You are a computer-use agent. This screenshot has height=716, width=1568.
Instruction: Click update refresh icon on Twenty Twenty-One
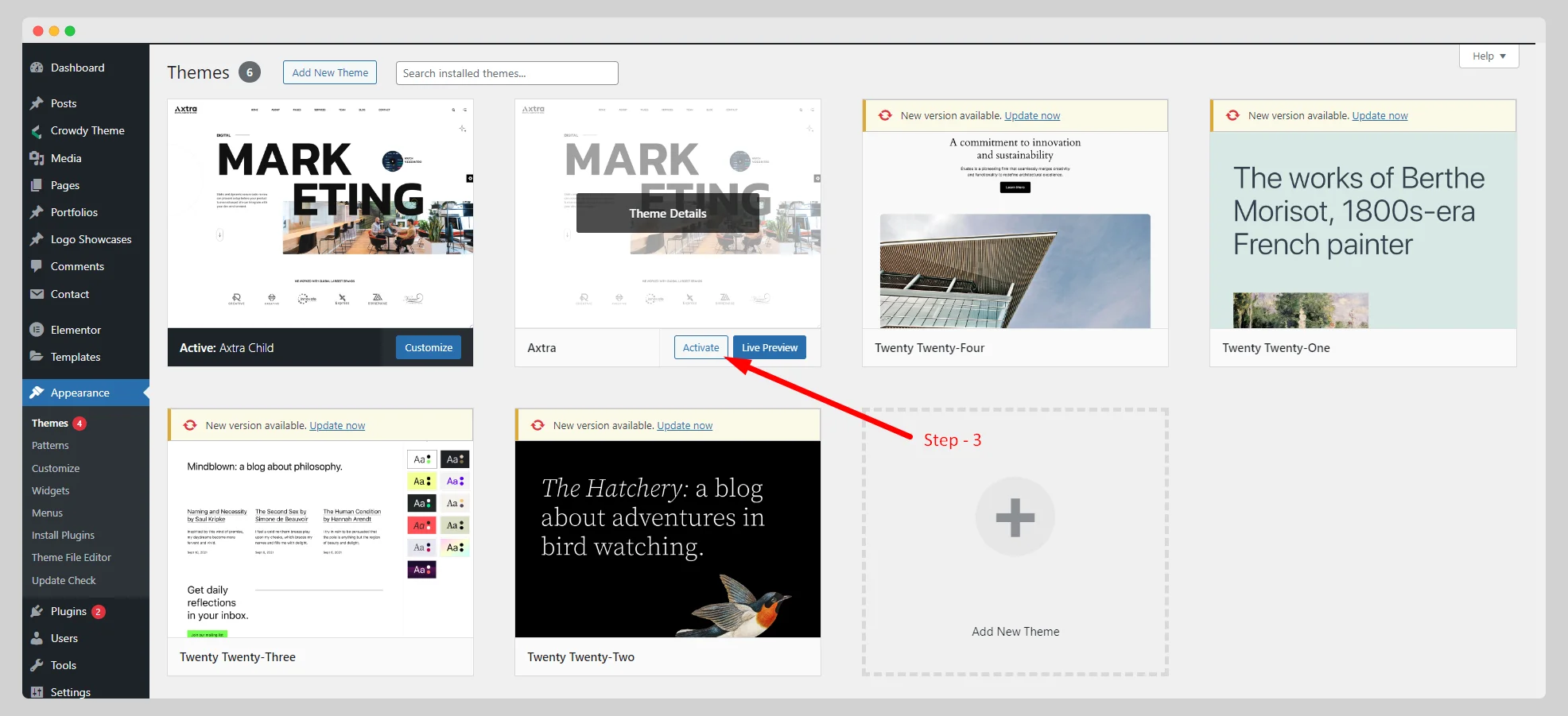[1232, 115]
